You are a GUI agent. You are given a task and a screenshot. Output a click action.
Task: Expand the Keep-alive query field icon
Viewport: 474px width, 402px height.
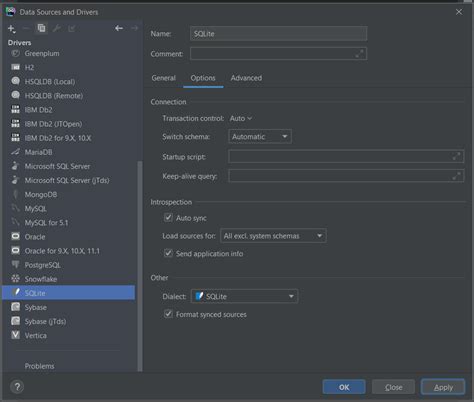click(x=456, y=176)
